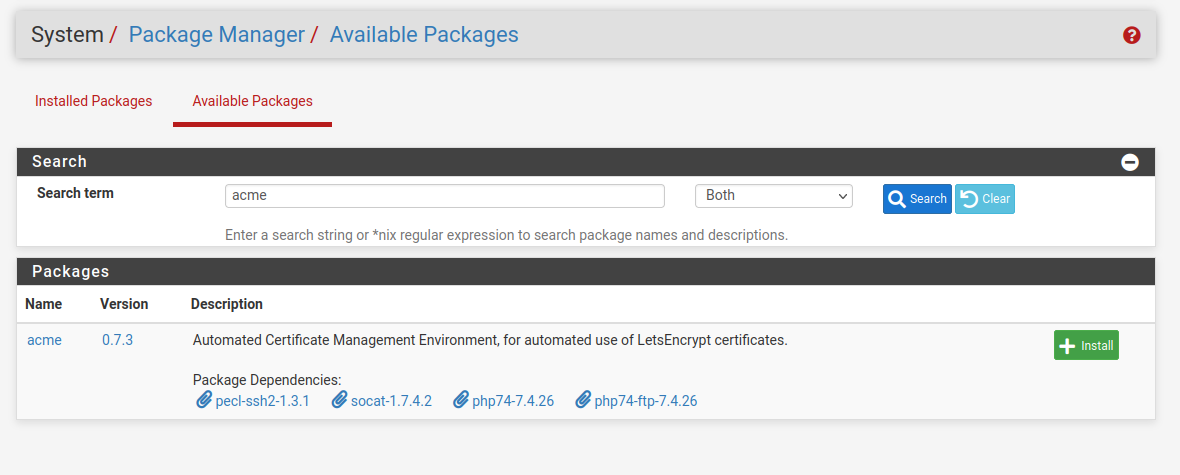
Task: Focus the Search term text field
Action: (x=444, y=196)
